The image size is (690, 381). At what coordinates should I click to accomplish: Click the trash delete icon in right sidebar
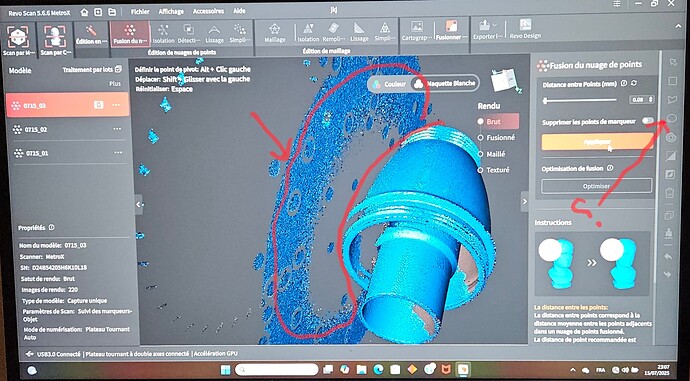point(670,193)
